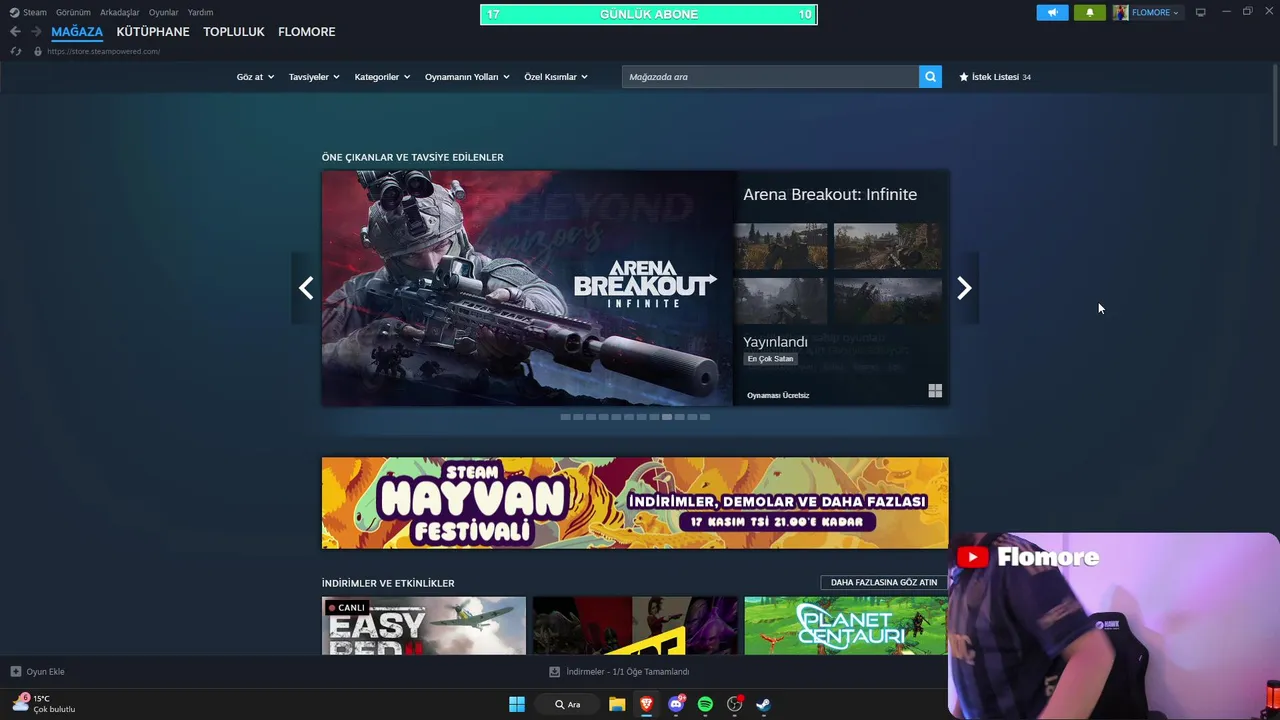Click the page vertical scrollbar
This screenshot has width=1280, height=720.
[x=1275, y=105]
